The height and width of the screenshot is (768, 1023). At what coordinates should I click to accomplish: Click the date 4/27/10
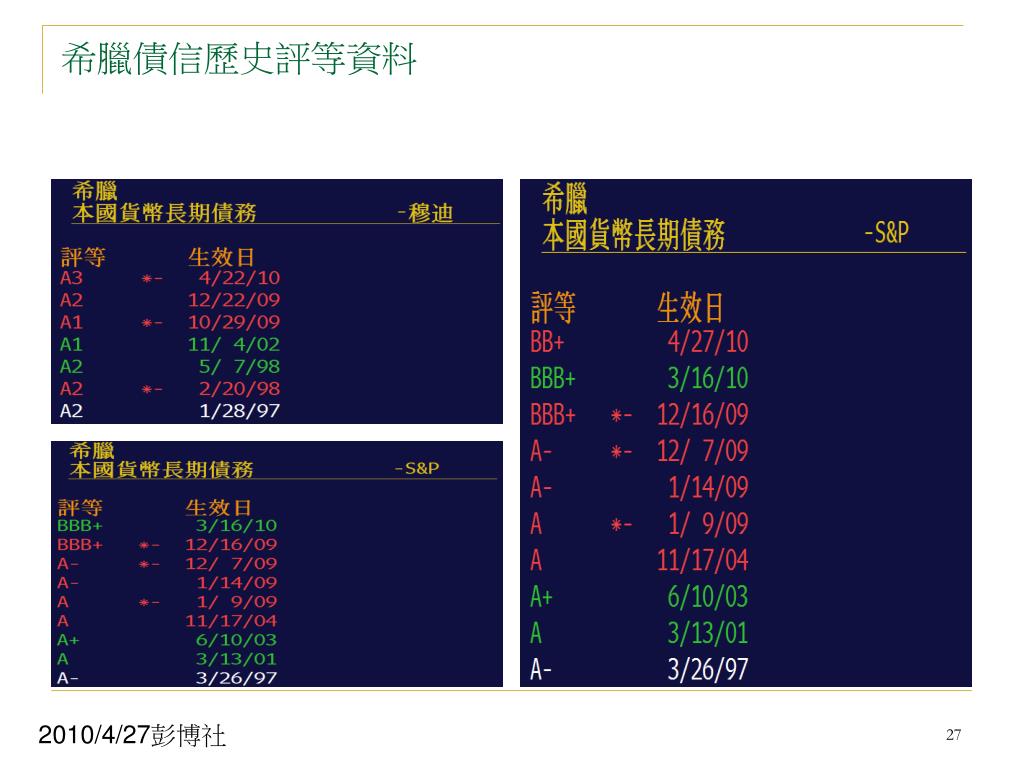(708, 342)
